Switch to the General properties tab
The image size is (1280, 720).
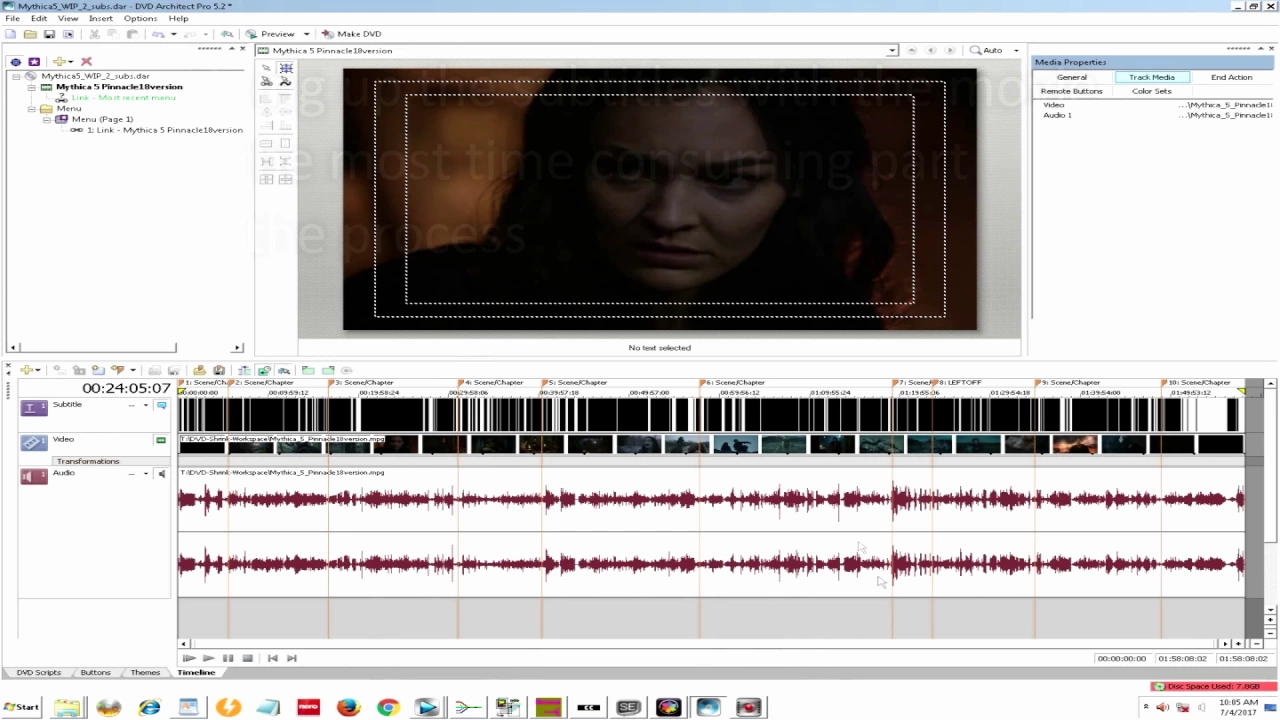tap(1071, 77)
